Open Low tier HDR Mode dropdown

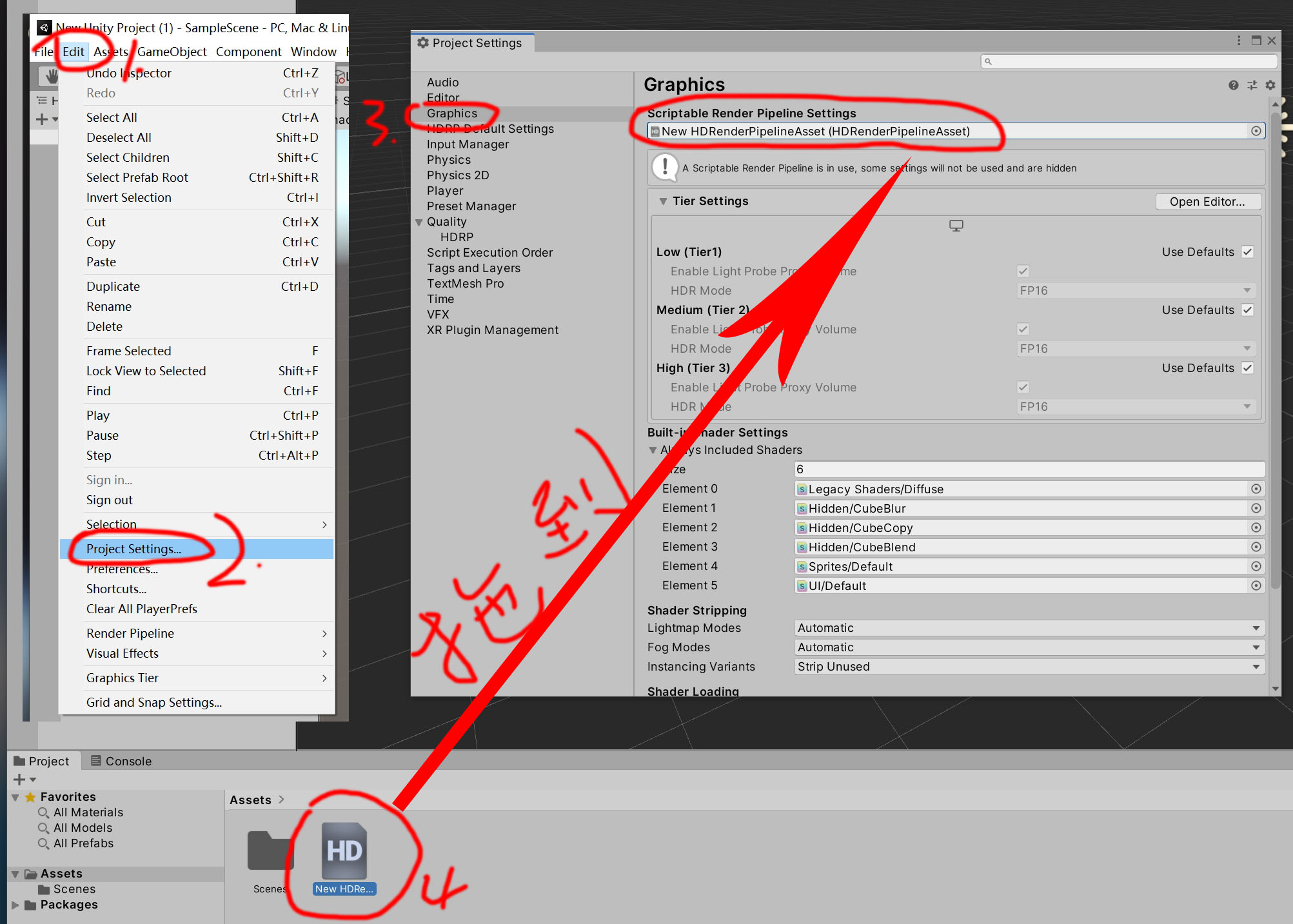point(1136,291)
